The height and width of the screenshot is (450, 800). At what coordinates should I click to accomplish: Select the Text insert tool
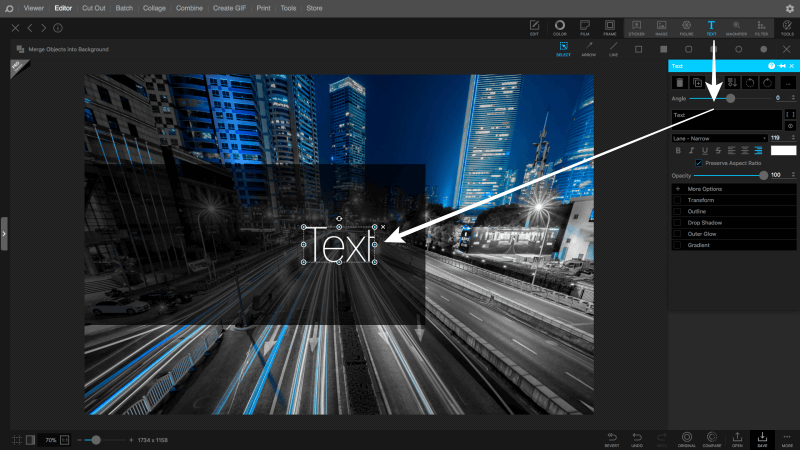[711, 28]
